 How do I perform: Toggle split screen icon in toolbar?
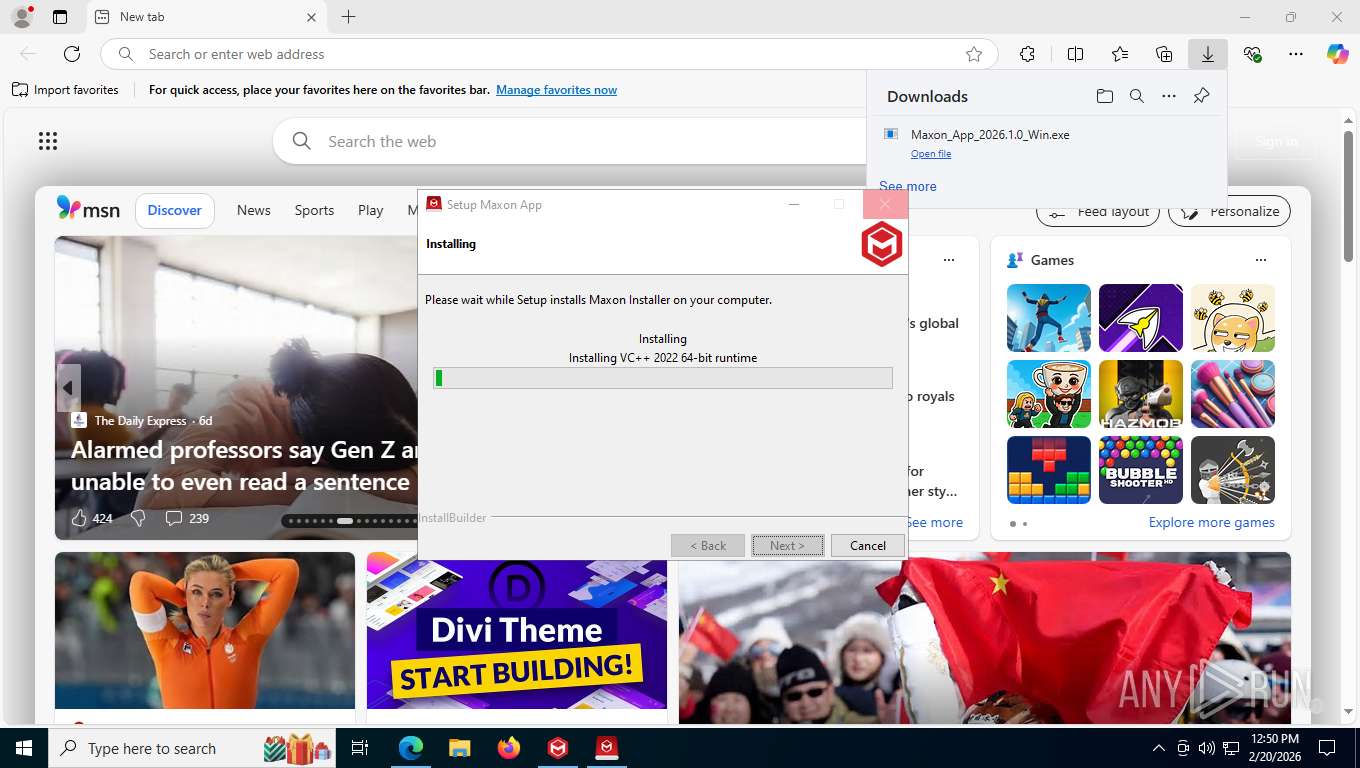[1075, 54]
